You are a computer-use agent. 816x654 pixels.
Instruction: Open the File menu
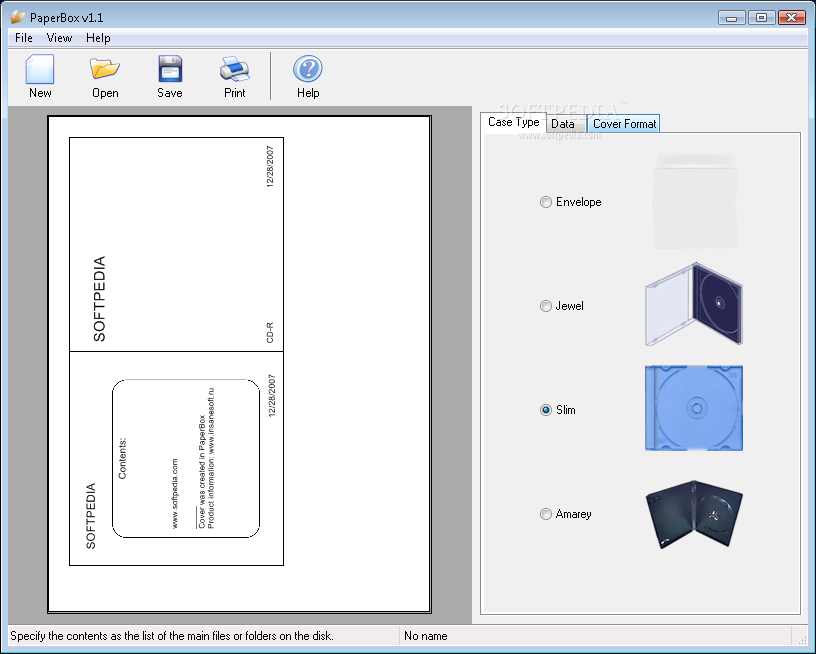point(23,38)
